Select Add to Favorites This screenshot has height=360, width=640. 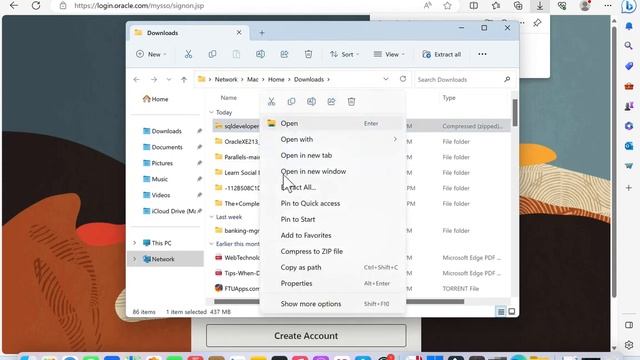tap(333, 235)
